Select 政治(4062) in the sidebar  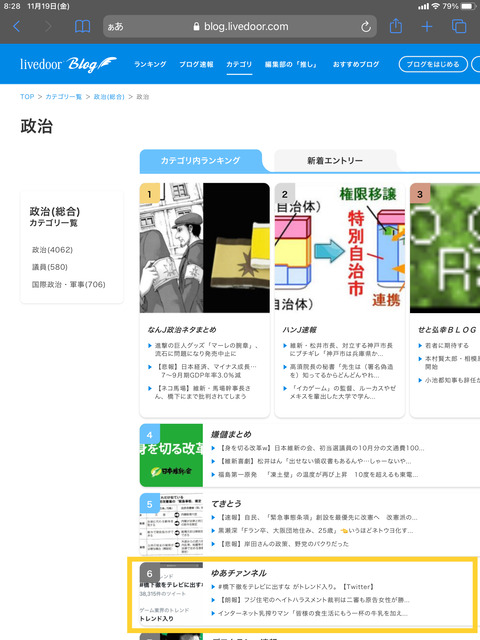52,250
